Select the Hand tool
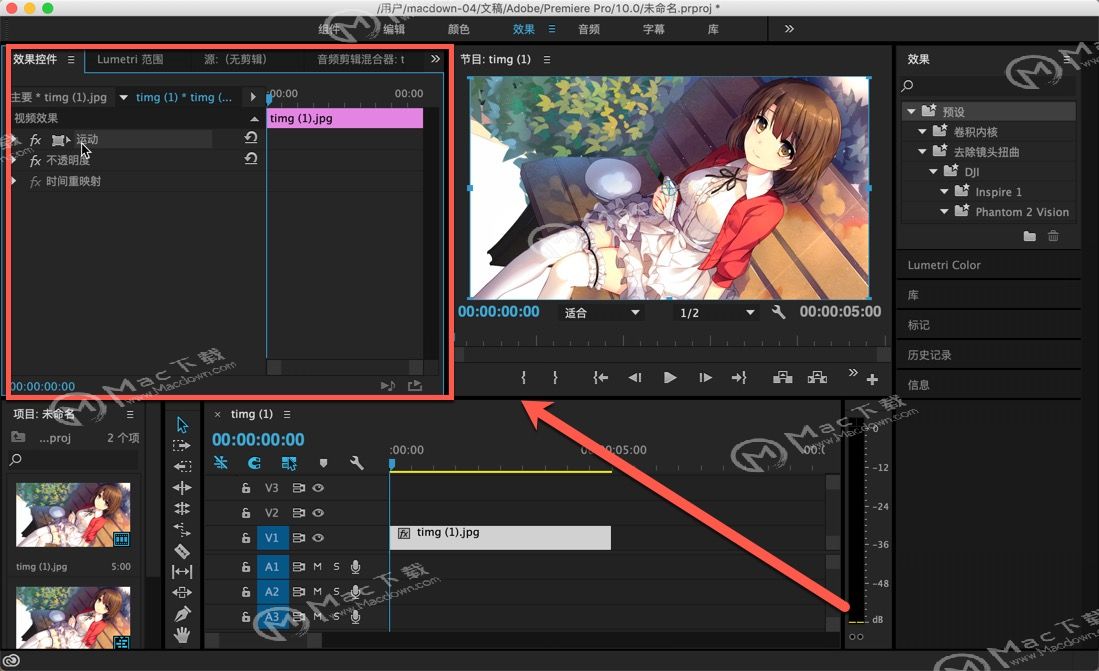 pyautogui.click(x=182, y=635)
